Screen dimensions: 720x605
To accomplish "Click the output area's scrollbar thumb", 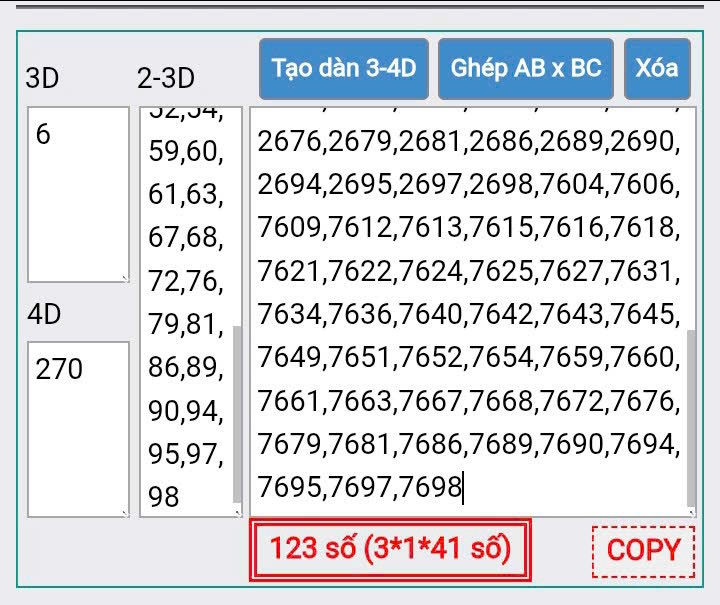I will point(691,418).
